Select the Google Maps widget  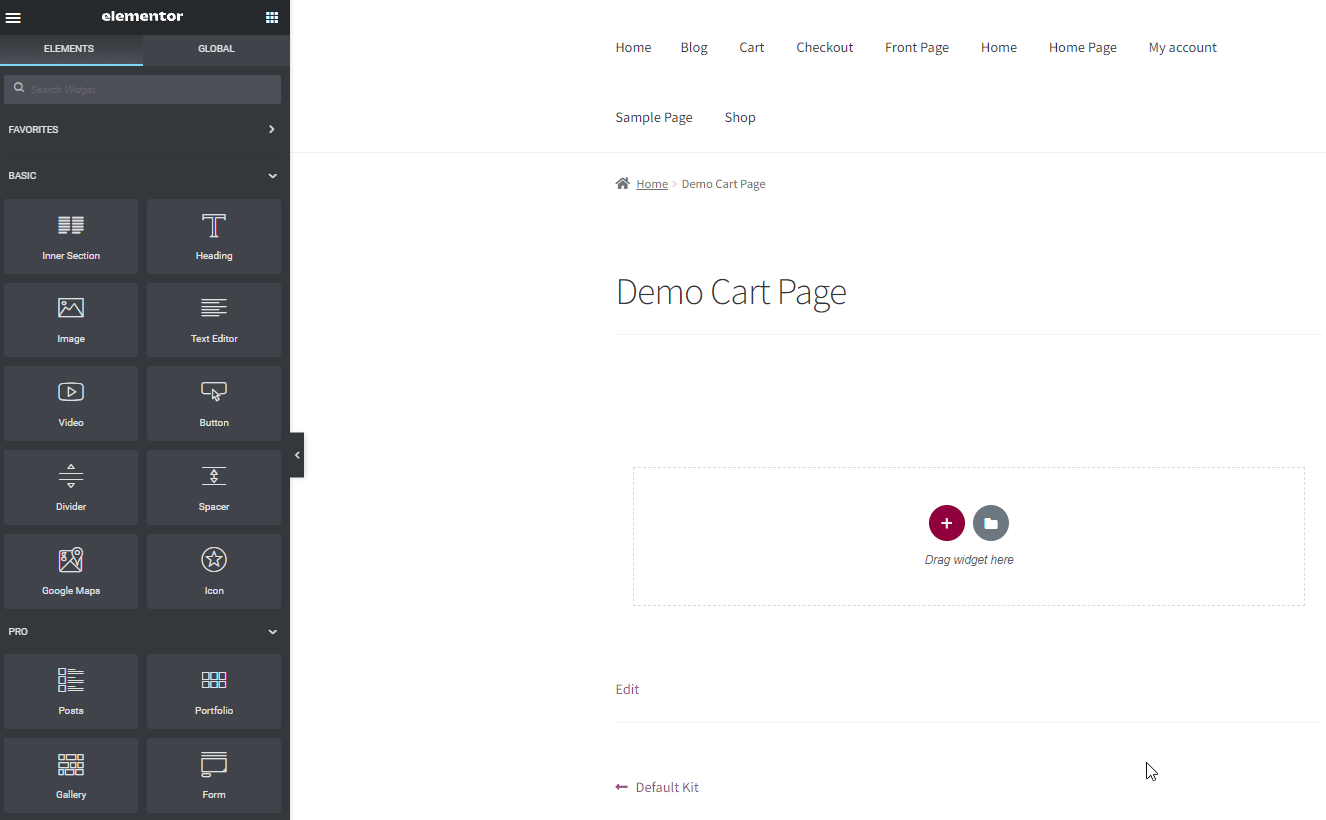point(71,571)
